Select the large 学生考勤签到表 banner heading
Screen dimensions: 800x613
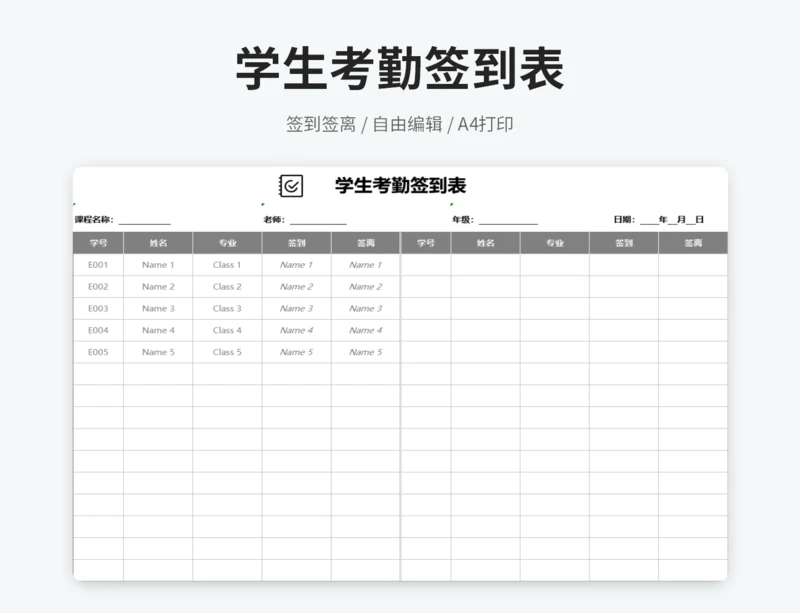[400, 69]
